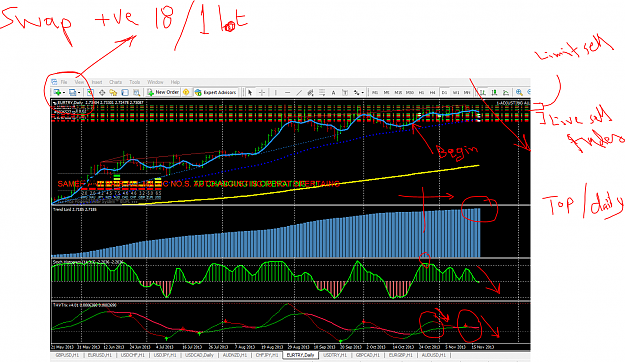Select the Trendline drawing tool
The image size is (625, 362).
coord(299,92)
